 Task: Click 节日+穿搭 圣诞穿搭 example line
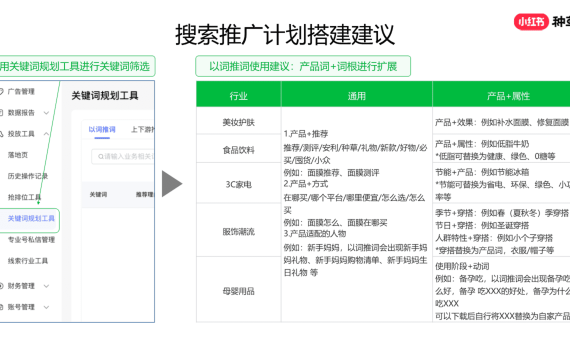[x=482, y=225]
